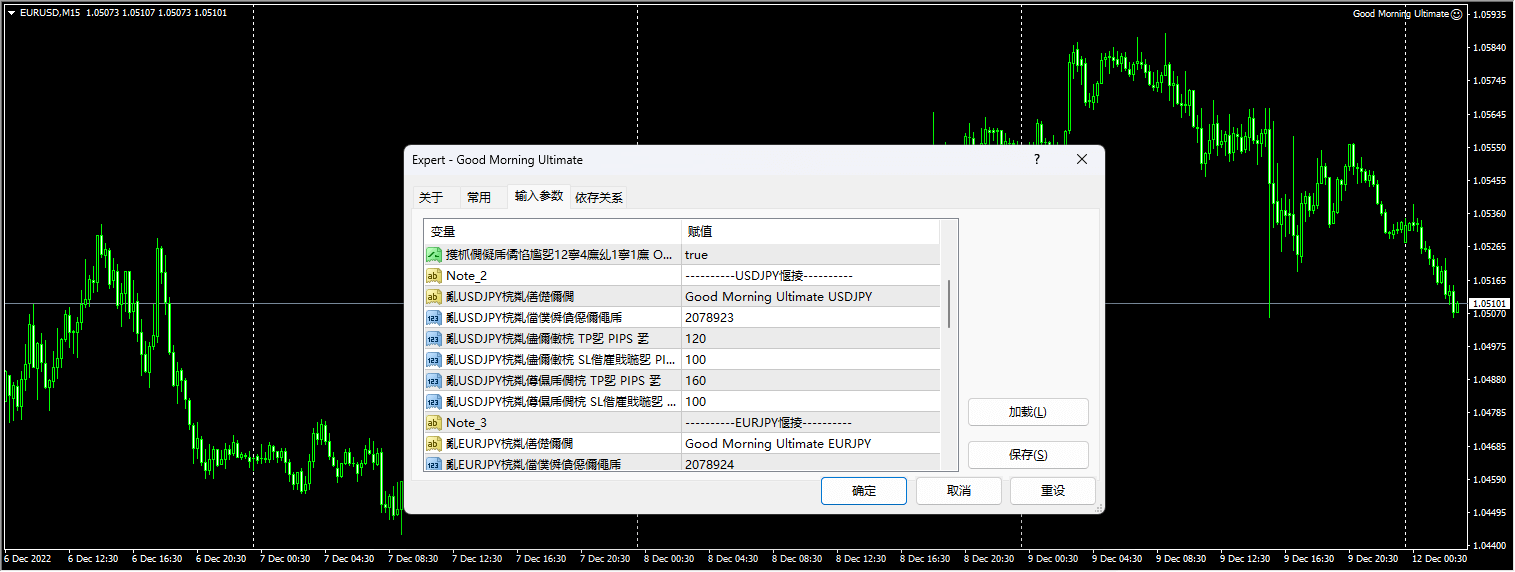Image resolution: width=1515 pixels, height=572 pixels.
Task: Open the 常用 tab
Action: [479, 197]
